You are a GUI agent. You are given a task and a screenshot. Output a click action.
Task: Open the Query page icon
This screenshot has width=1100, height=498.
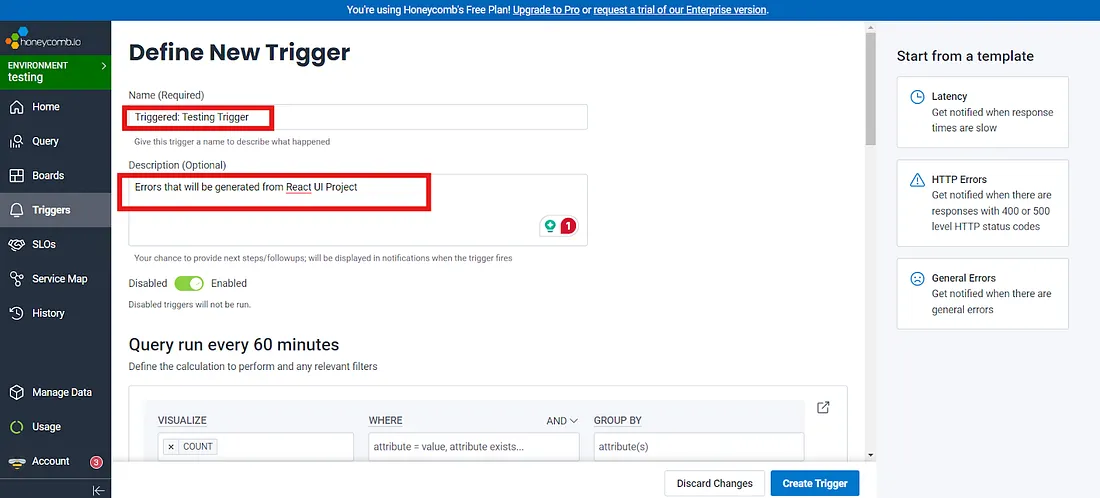tap(16, 141)
